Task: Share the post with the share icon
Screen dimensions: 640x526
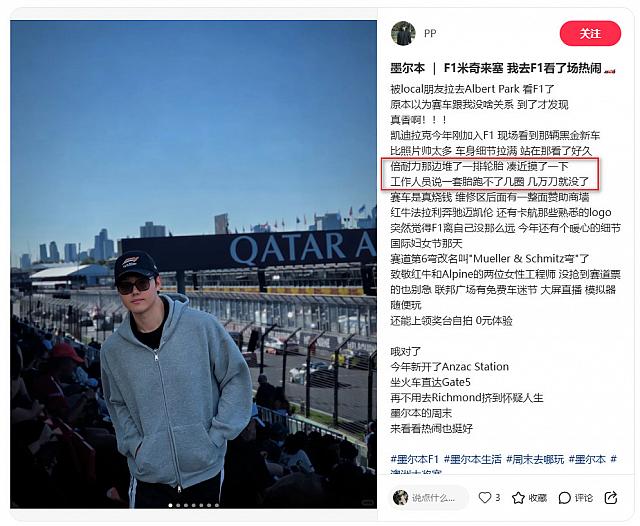Action: coord(611,497)
